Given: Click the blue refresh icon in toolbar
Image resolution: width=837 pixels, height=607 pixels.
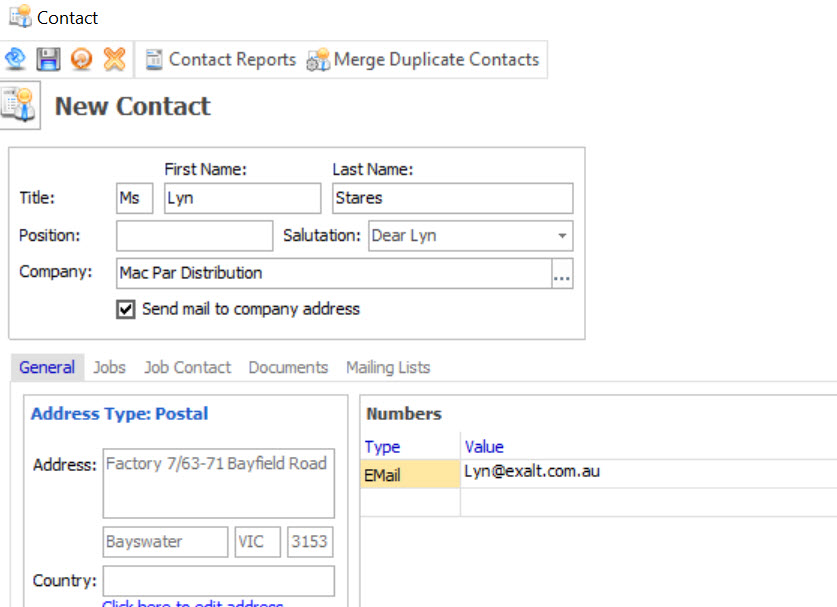Looking at the screenshot, I should pyautogui.click(x=15, y=60).
